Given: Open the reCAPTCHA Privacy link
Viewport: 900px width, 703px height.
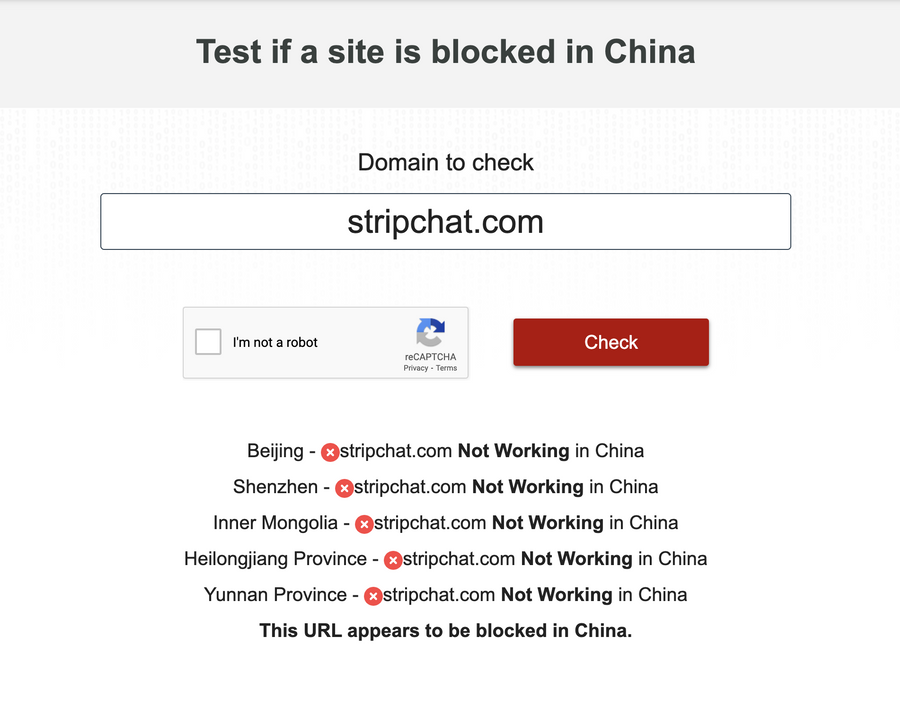Looking at the screenshot, I should coord(416,368).
